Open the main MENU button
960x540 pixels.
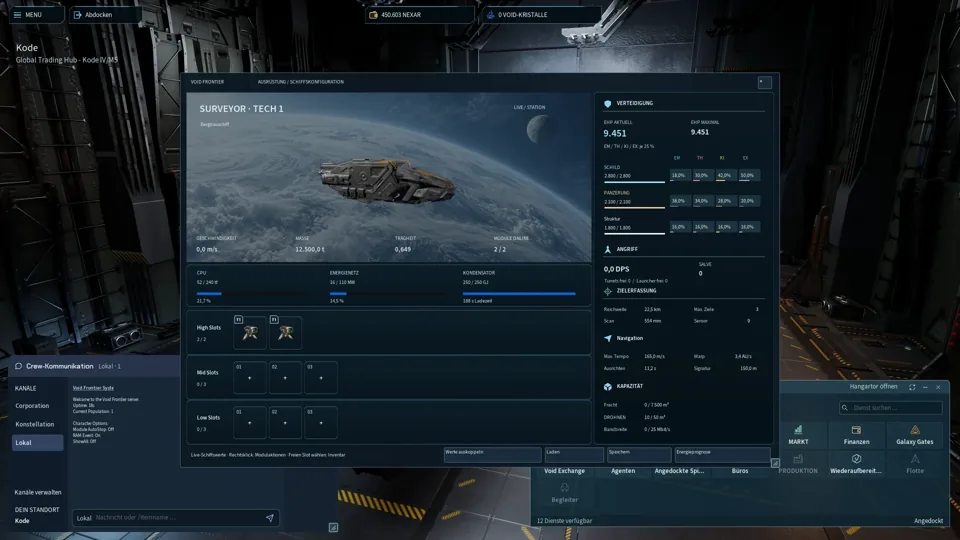click(x=36, y=15)
